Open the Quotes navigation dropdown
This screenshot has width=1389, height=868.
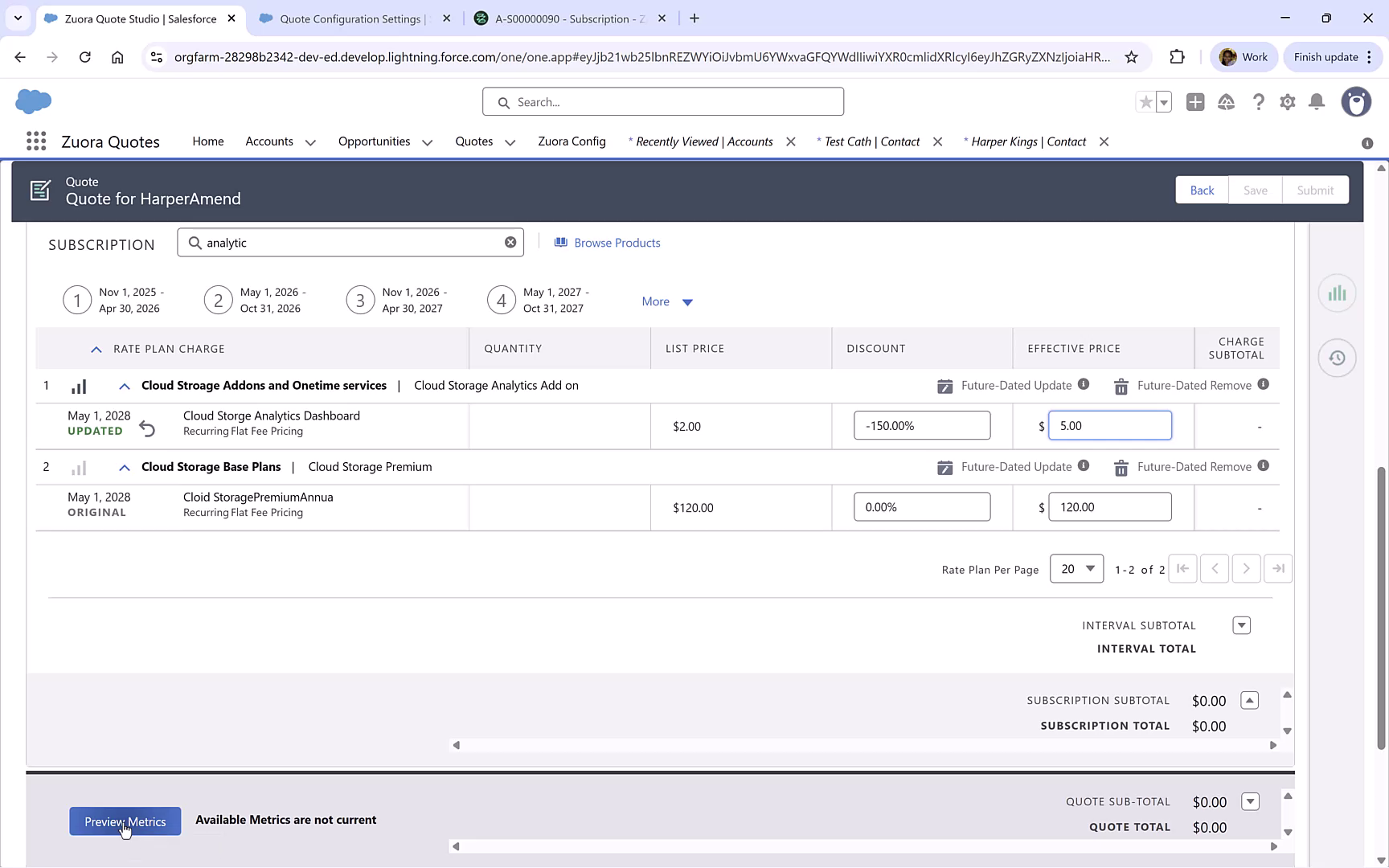(510, 142)
